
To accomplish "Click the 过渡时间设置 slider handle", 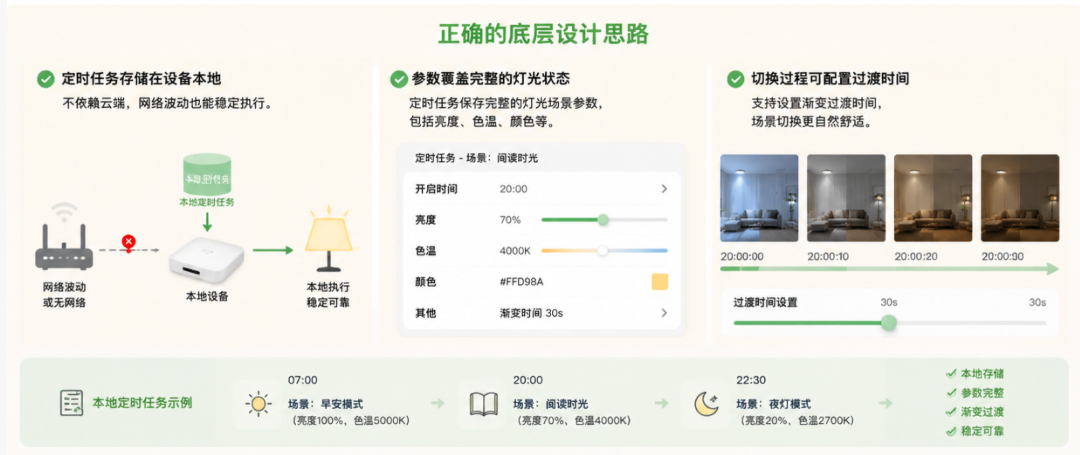I will coord(889,322).
